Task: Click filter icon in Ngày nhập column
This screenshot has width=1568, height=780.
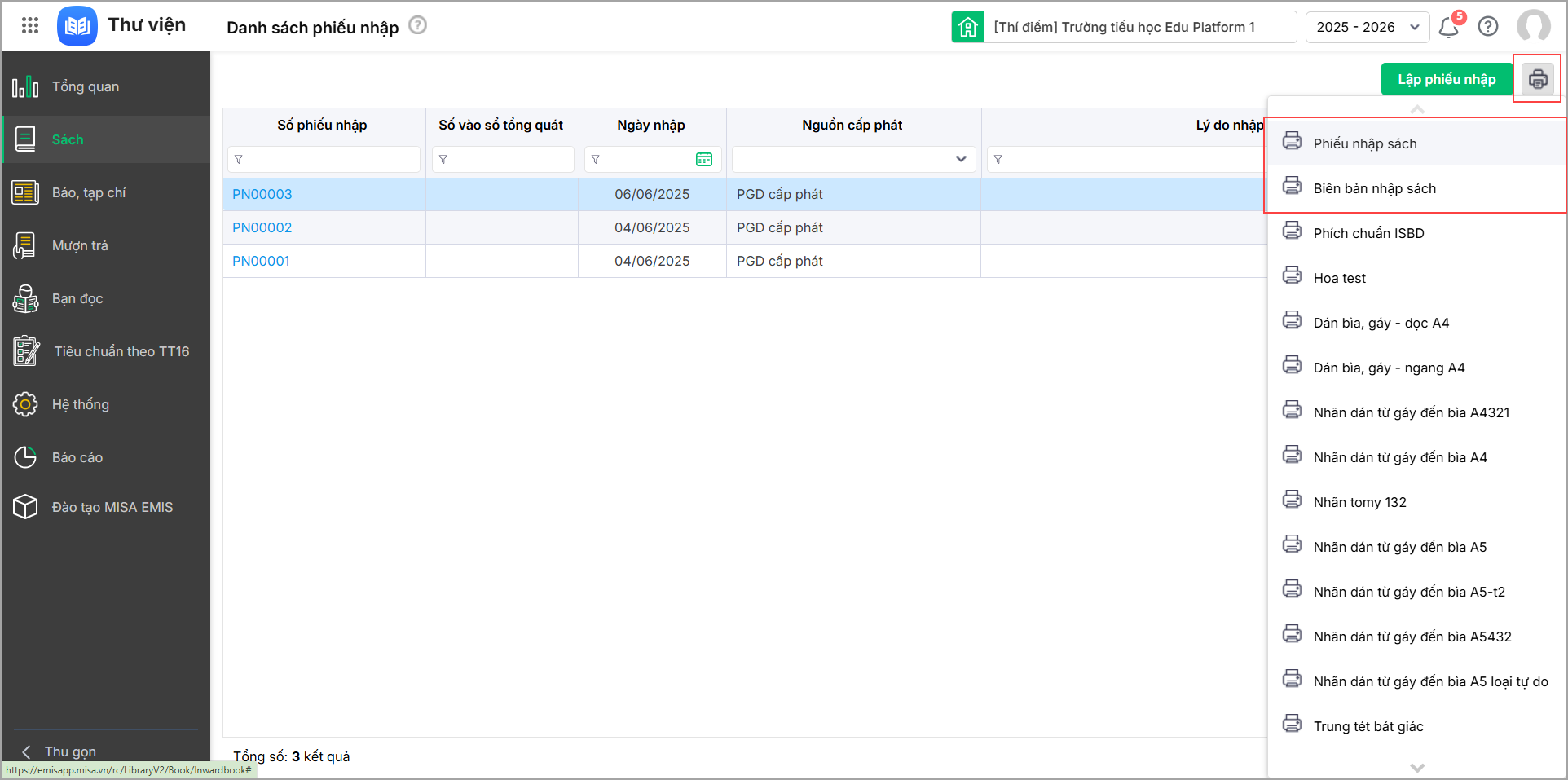Action: pos(596,160)
